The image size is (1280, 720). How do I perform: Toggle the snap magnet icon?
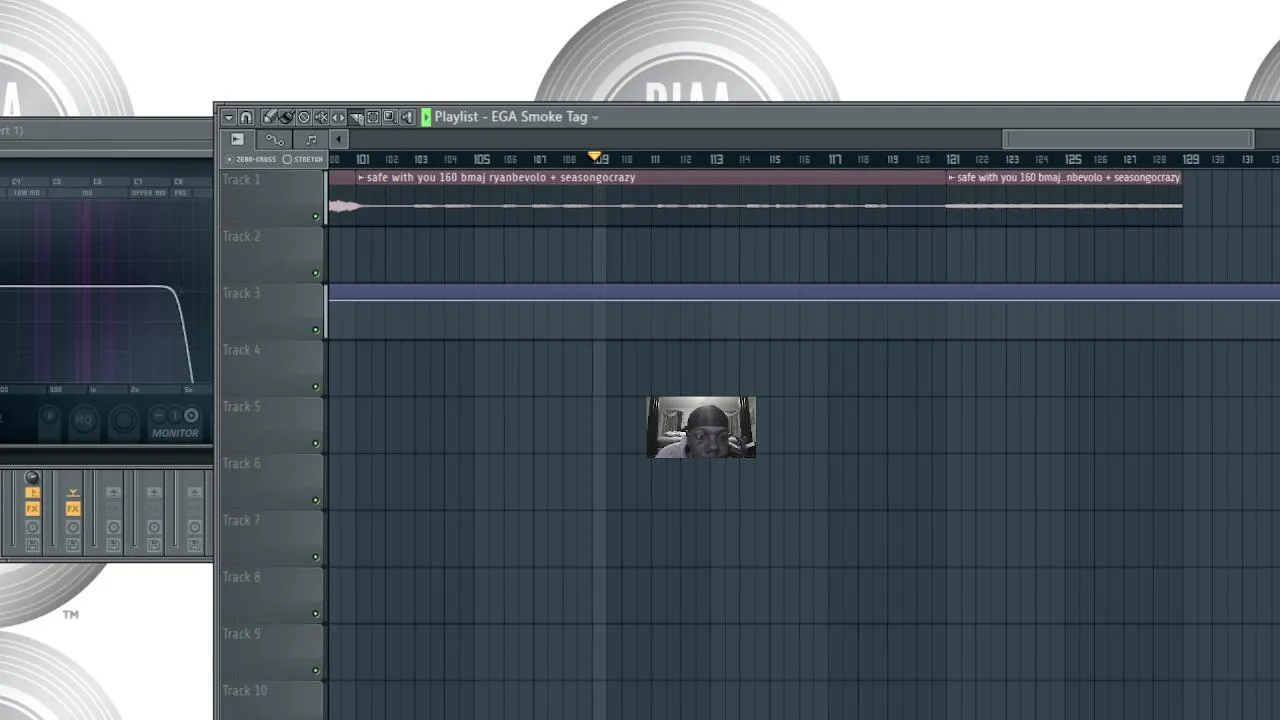coord(246,117)
